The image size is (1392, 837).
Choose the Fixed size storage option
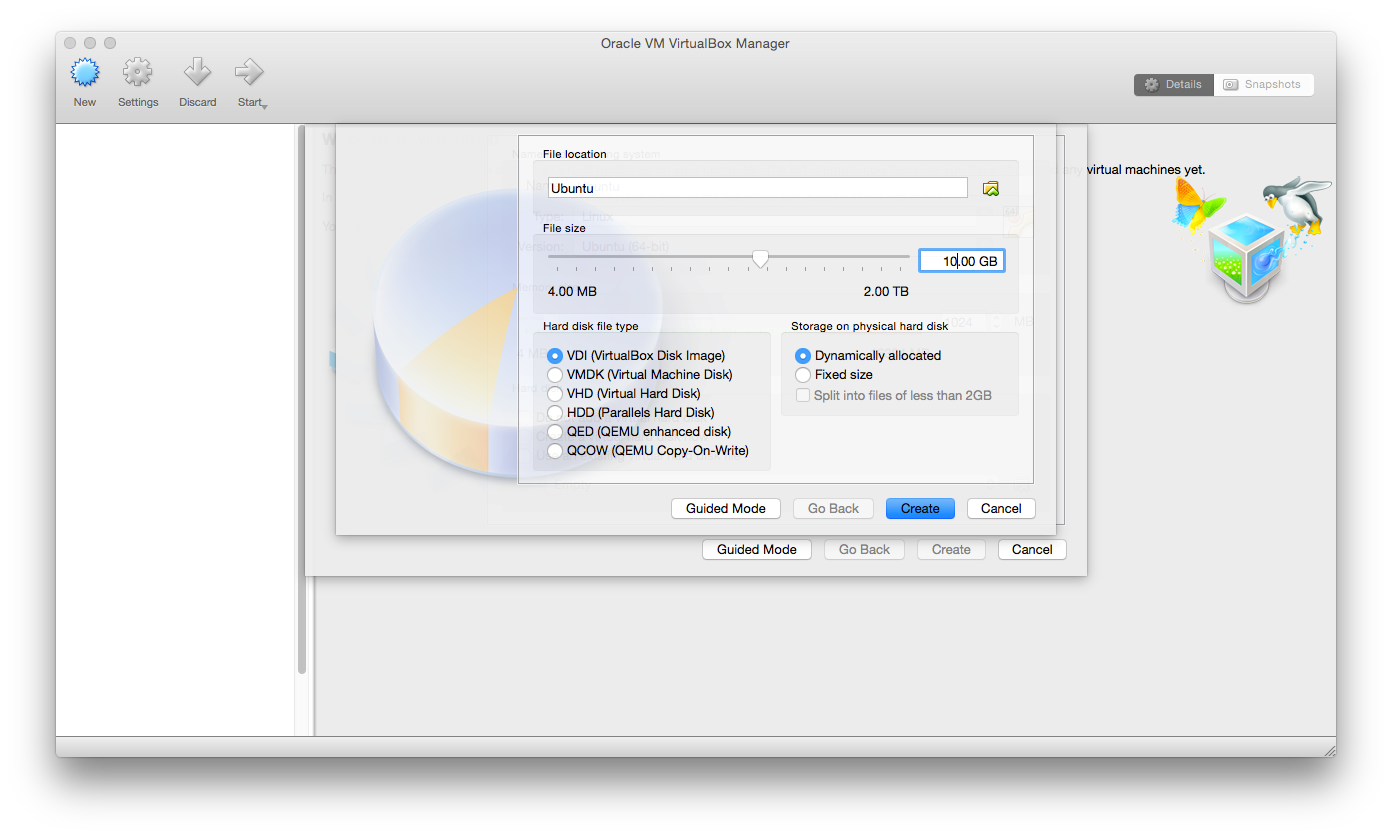pyautogui.click(x=802, y=375)
